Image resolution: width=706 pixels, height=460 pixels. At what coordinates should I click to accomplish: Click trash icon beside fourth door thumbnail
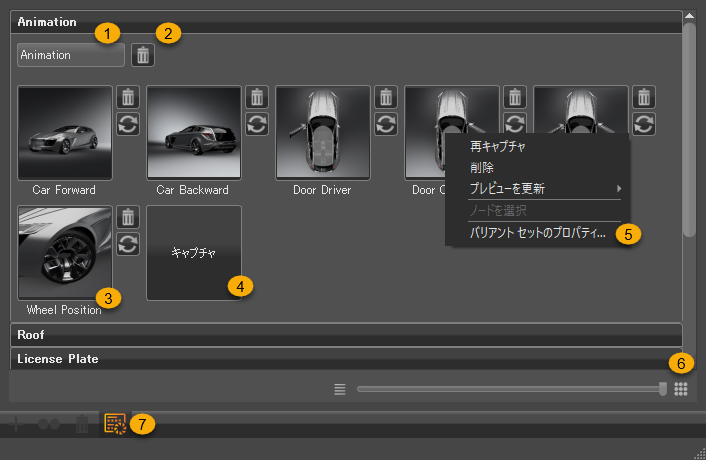(x=515, y=97)
